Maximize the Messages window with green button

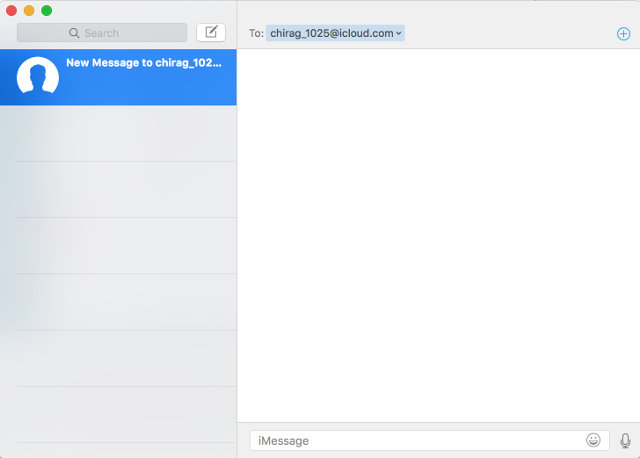click(x=47, y=10)
